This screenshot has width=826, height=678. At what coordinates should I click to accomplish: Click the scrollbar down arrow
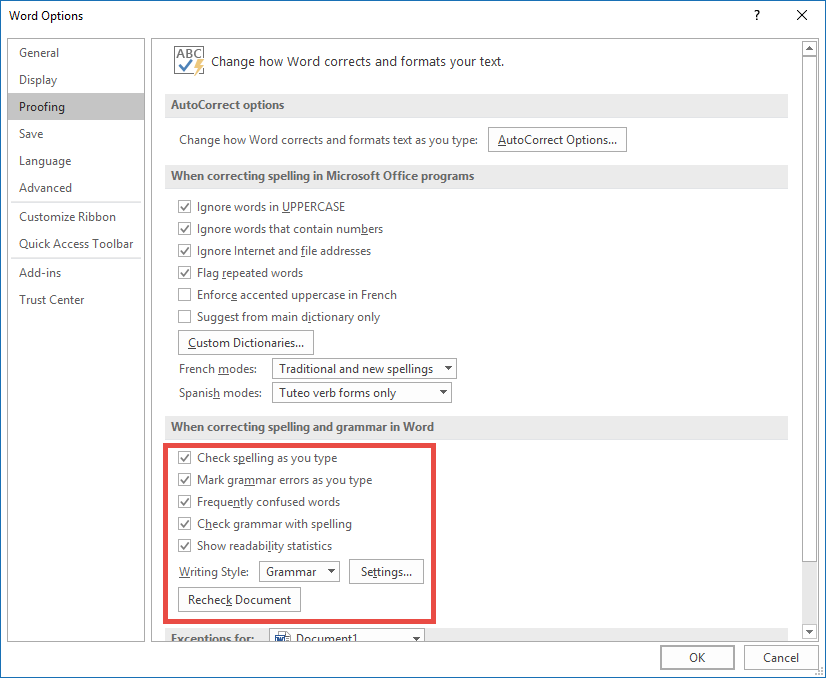pos(809,631)
